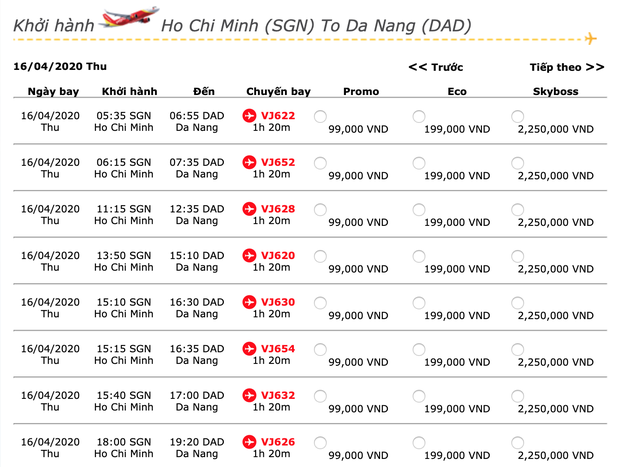Open flight VJ626 details link
This screenshot has width=620, height=467.
pos(277,441)
